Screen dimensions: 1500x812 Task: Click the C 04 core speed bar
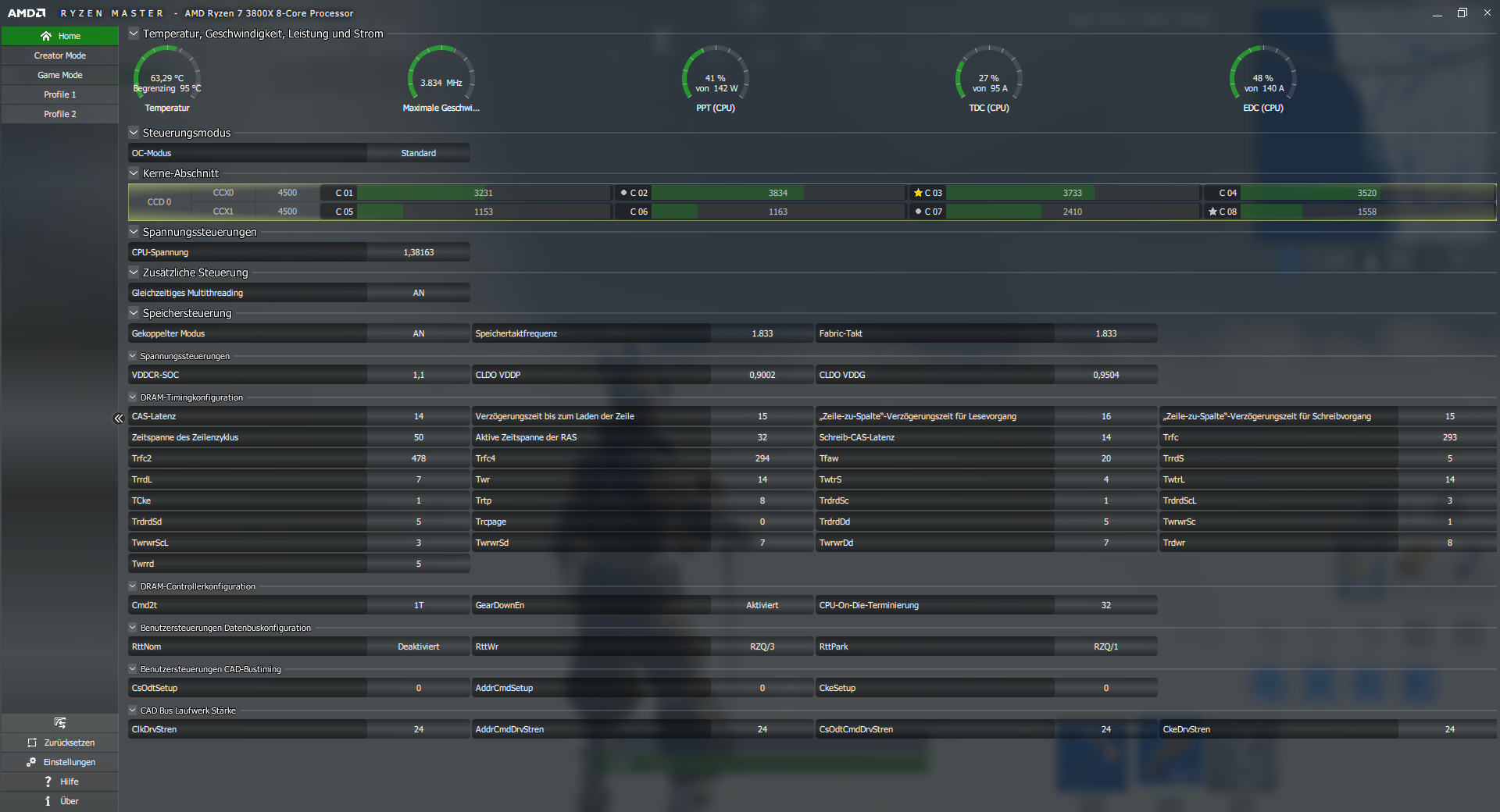coord(1367,193)
